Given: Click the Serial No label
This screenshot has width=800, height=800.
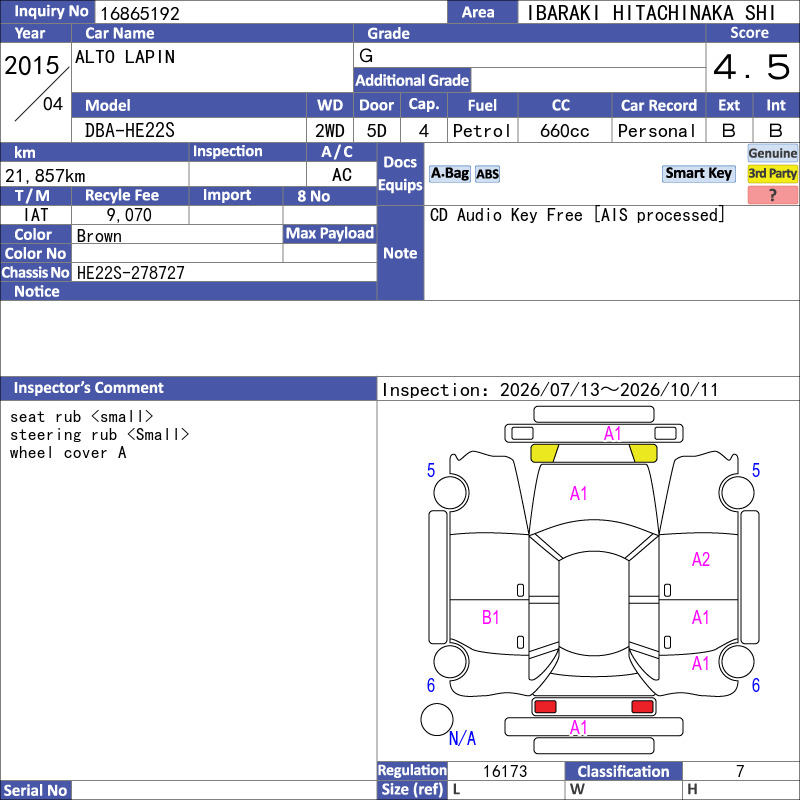Looking at the screenshot, I should 36,790.
